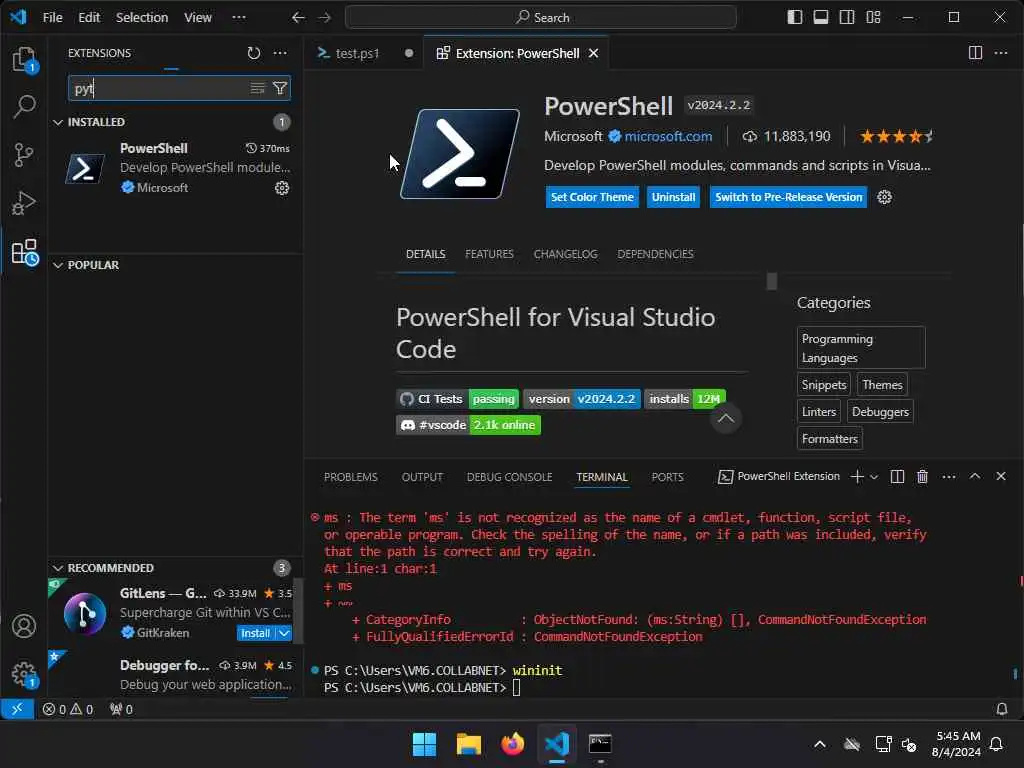Image resolution: width=1024 pixels, height=768 pixels.
Task: Open Firefox from the taskbar
Action: click(513, 744)
